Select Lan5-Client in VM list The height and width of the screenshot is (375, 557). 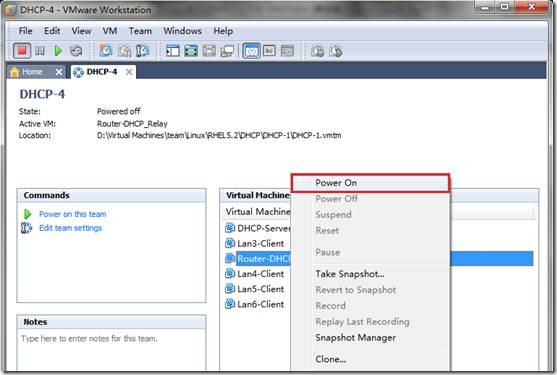click(260, 289)
